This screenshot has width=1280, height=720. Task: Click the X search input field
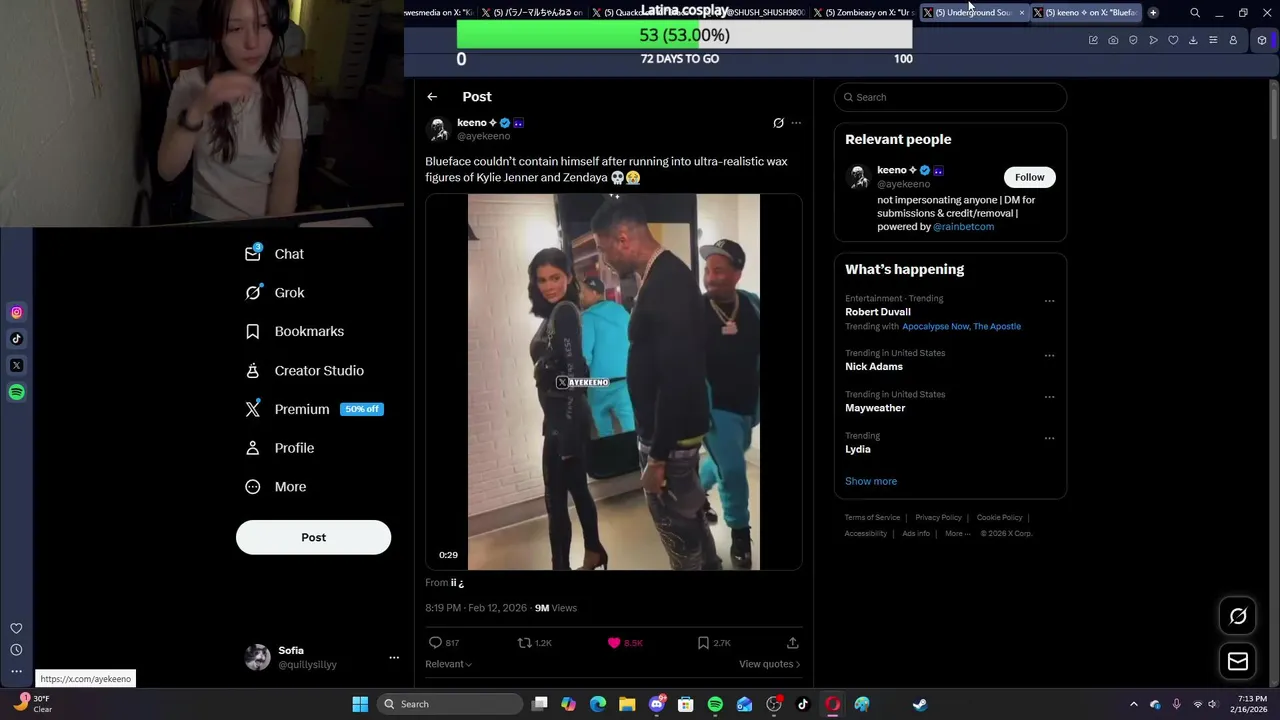pos(950,97)
